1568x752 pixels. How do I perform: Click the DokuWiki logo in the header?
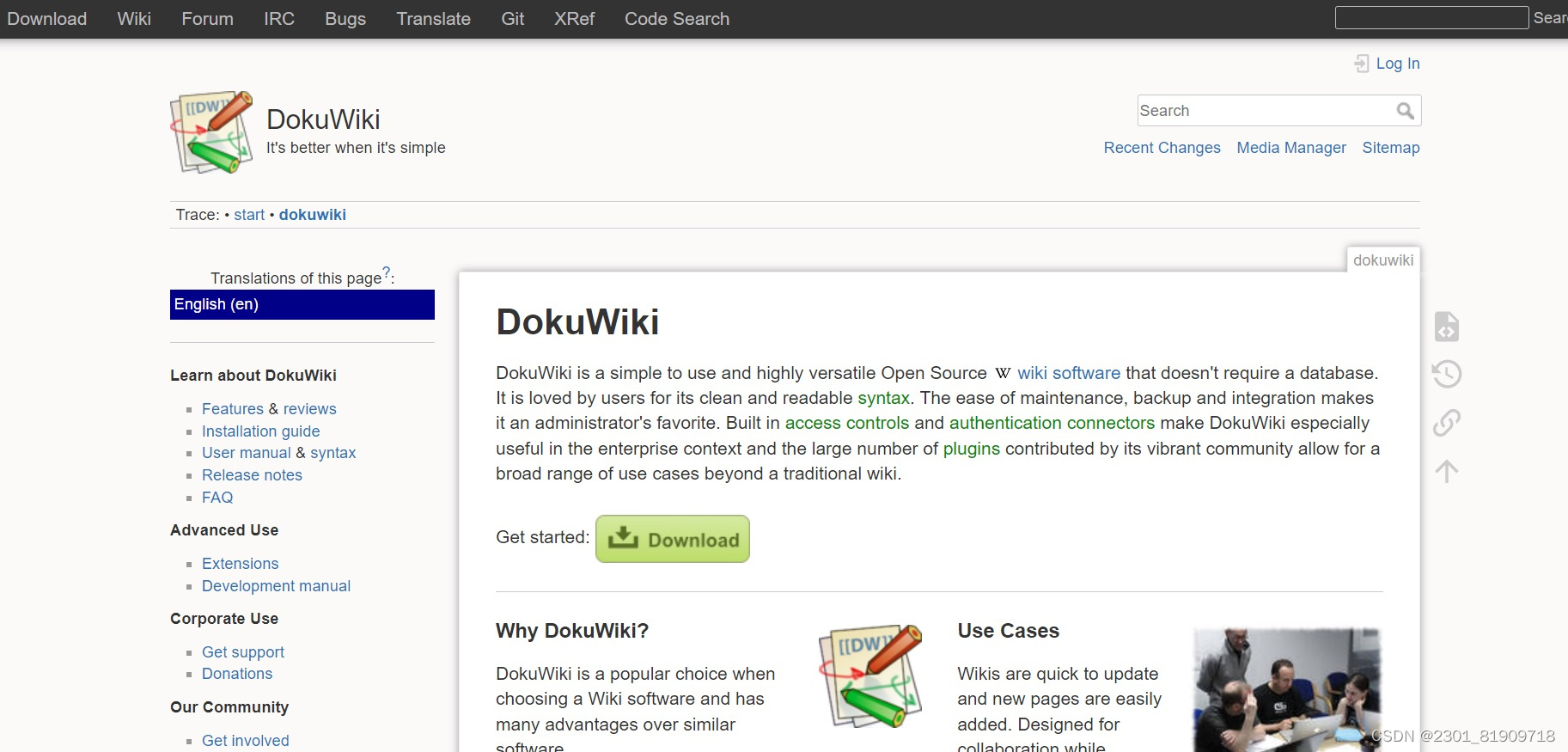[x=211, y=132]
